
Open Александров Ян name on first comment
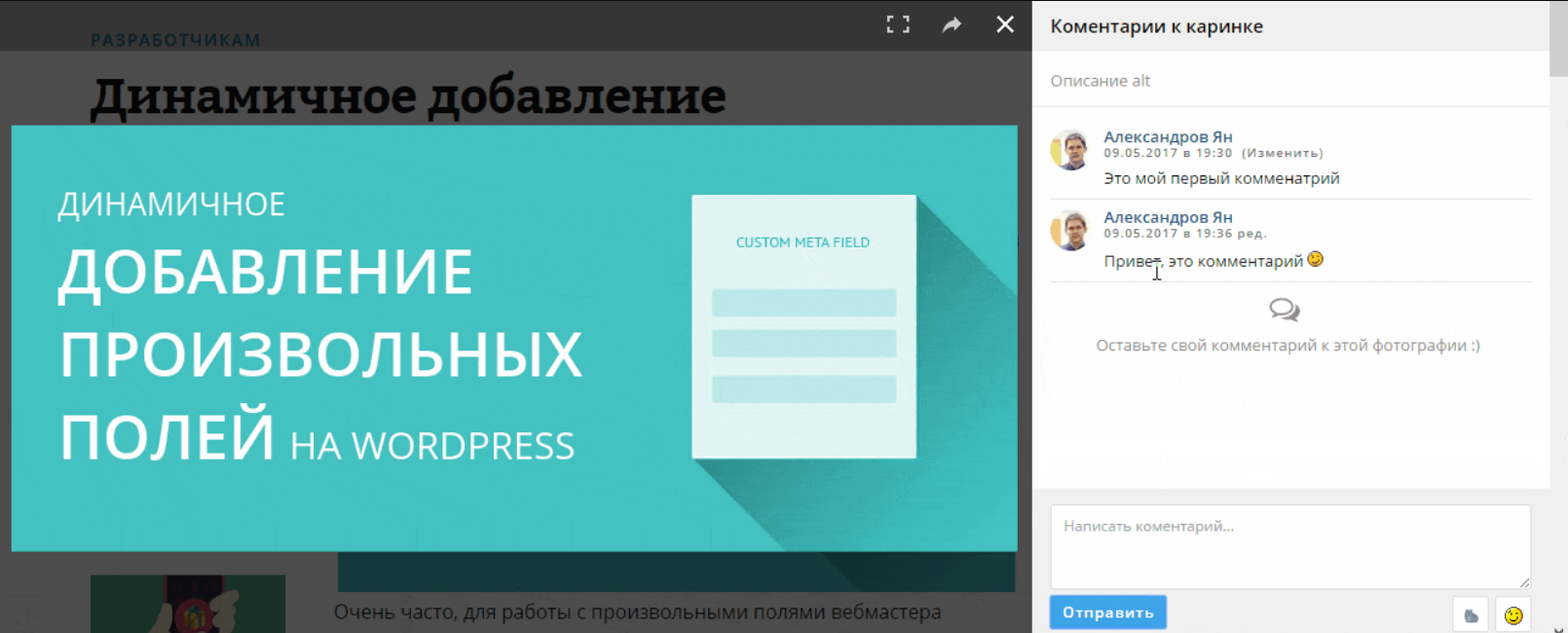click(1168, 136)
